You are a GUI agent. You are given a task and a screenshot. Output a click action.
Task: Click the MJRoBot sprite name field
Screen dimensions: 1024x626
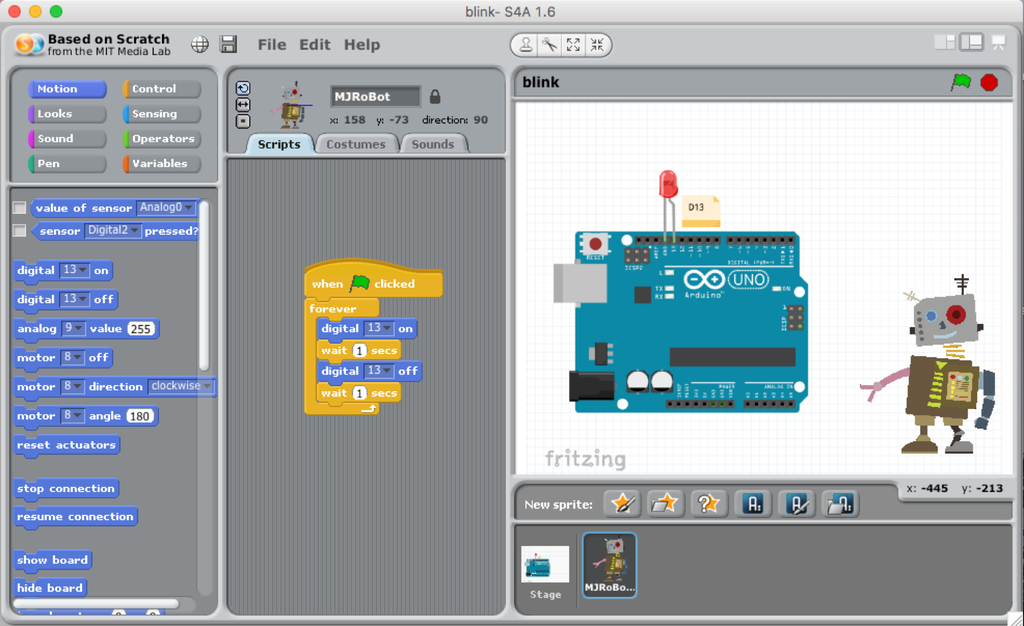tap(375, 97)
